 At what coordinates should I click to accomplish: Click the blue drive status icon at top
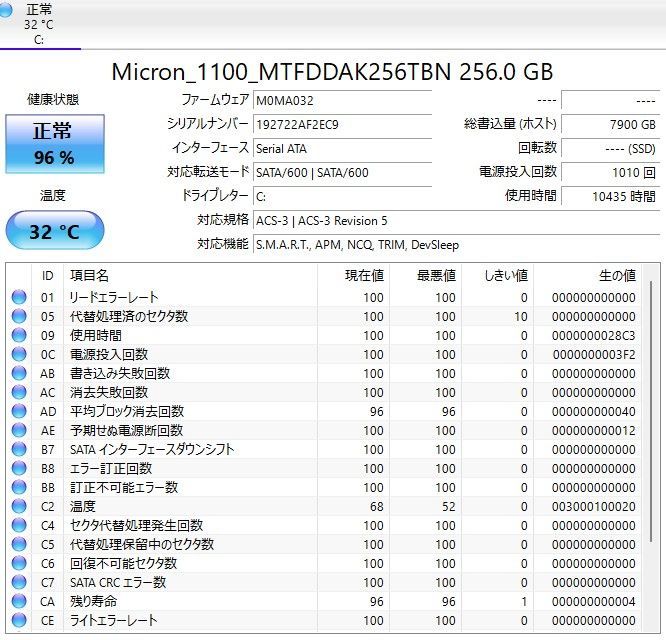[x=5, y=10]
